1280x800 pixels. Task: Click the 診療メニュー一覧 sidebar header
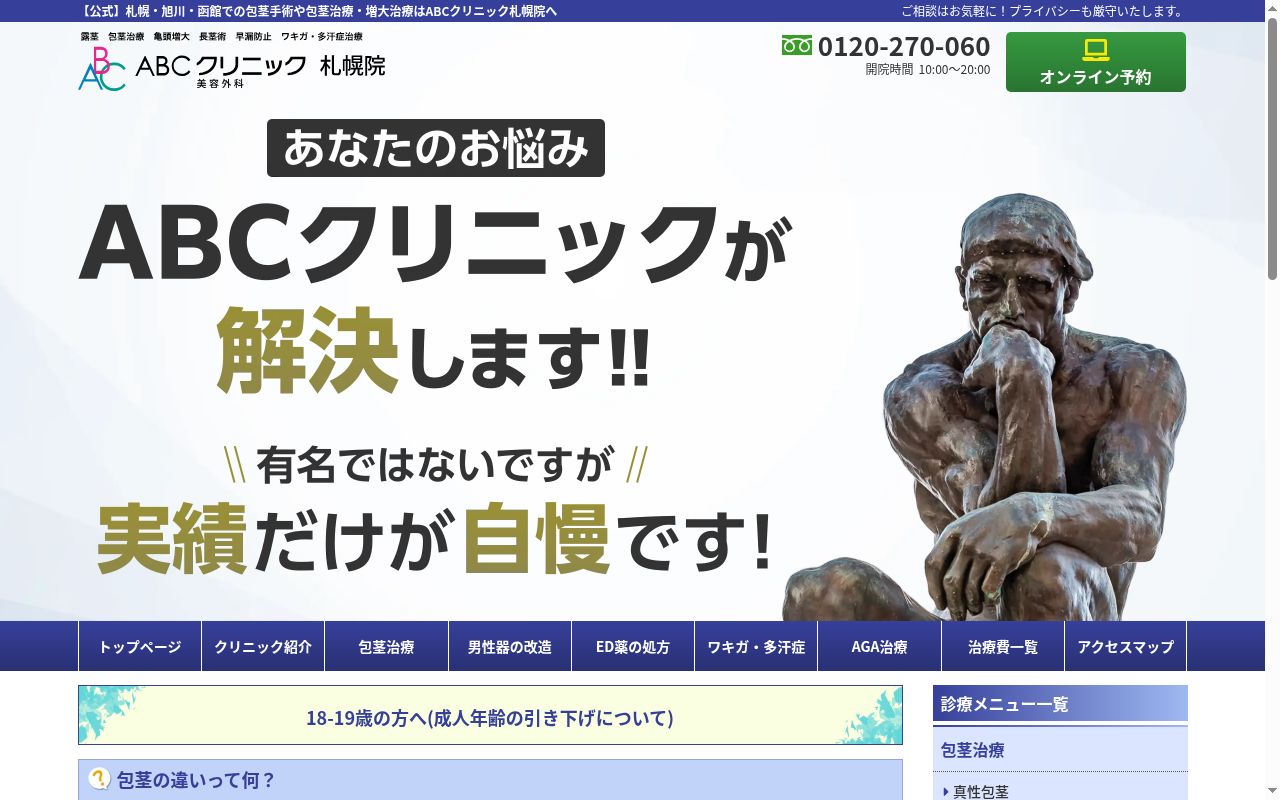coord(1060,703)
